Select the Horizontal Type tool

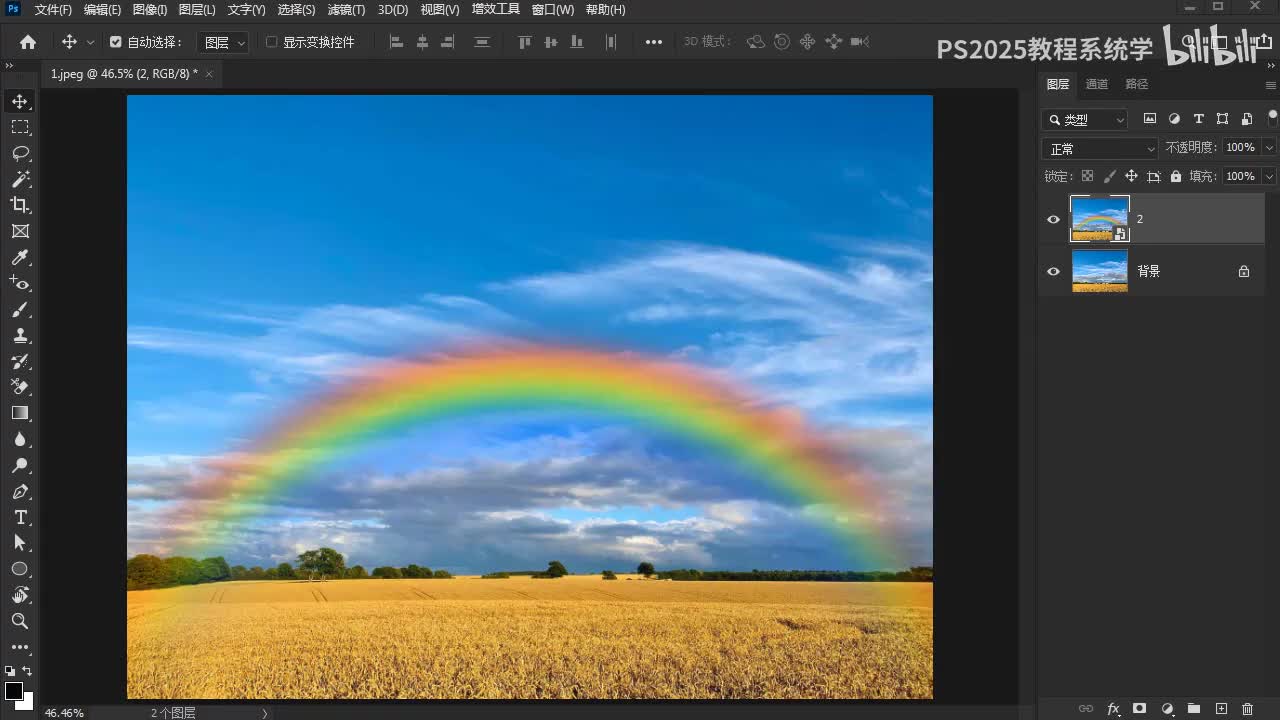[20, 517]
